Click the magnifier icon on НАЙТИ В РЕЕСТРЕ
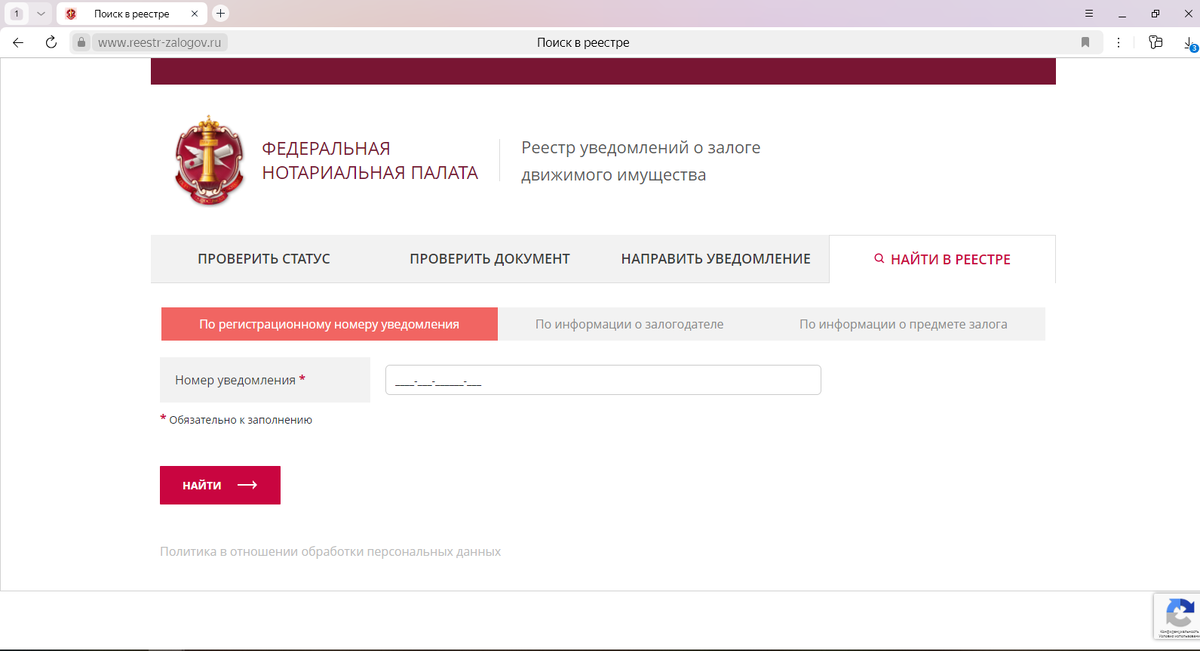The image size is (1200, 651). [x=879, y=257]
